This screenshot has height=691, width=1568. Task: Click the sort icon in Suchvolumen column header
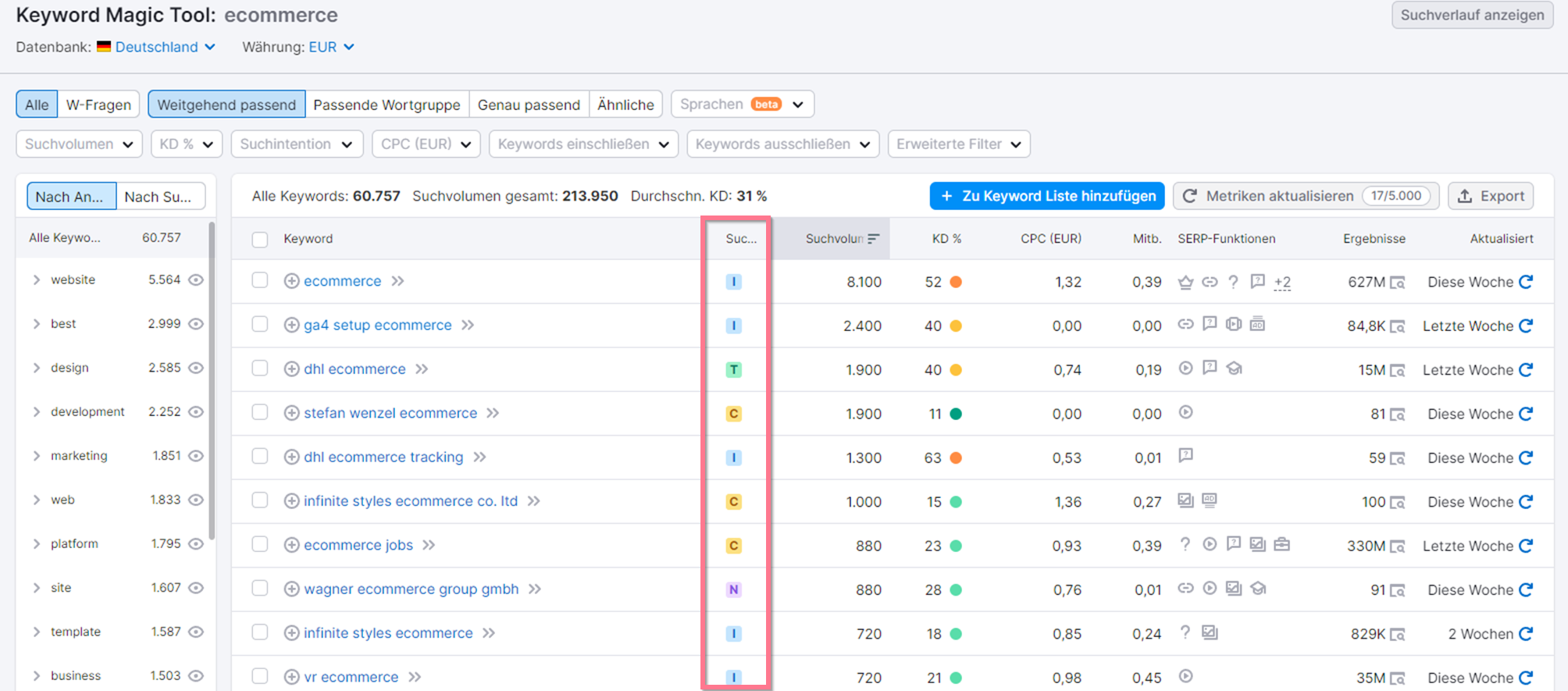(873, 239)
